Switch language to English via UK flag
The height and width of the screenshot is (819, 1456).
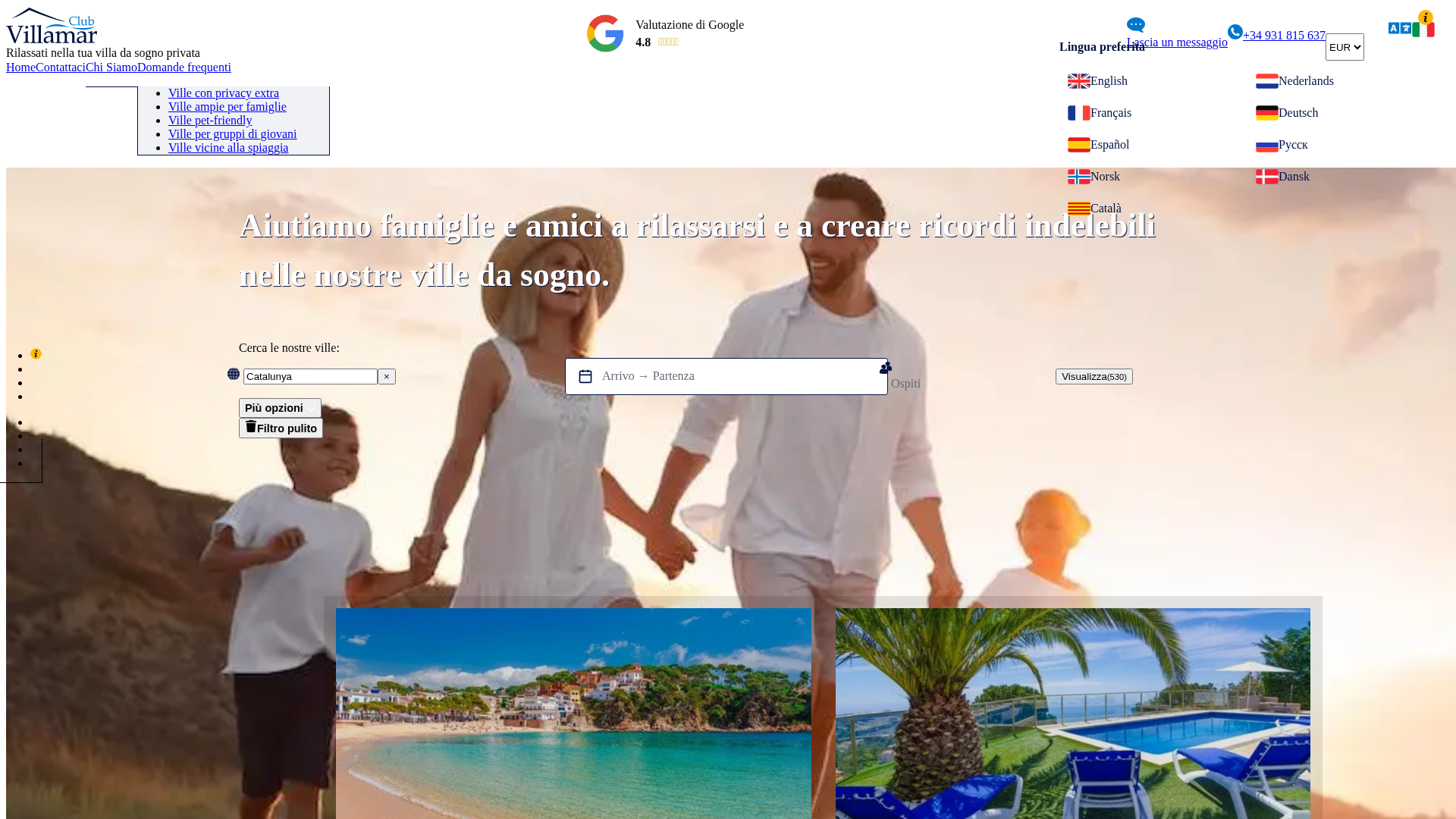click(x=1079, y=81)
